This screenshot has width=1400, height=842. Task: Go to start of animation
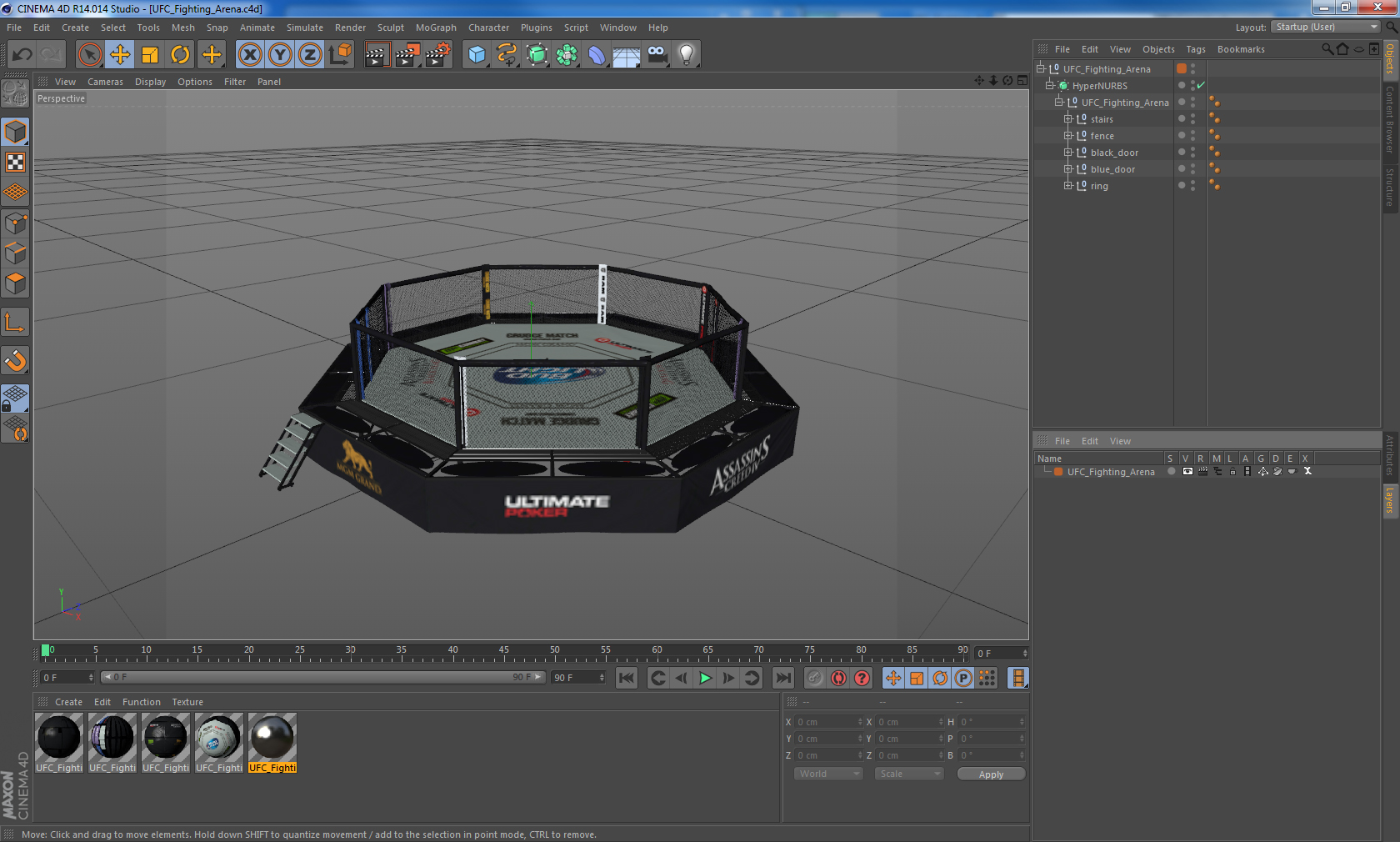pyautogui.click(x=627, y=678)
